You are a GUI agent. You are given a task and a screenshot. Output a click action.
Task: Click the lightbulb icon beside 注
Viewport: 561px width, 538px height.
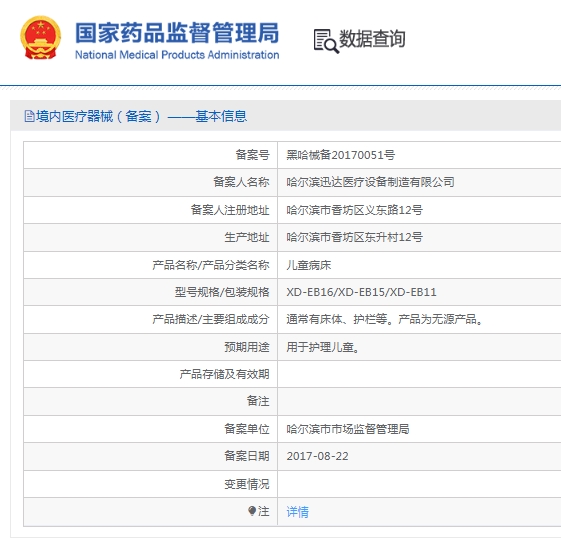(252, 511)
